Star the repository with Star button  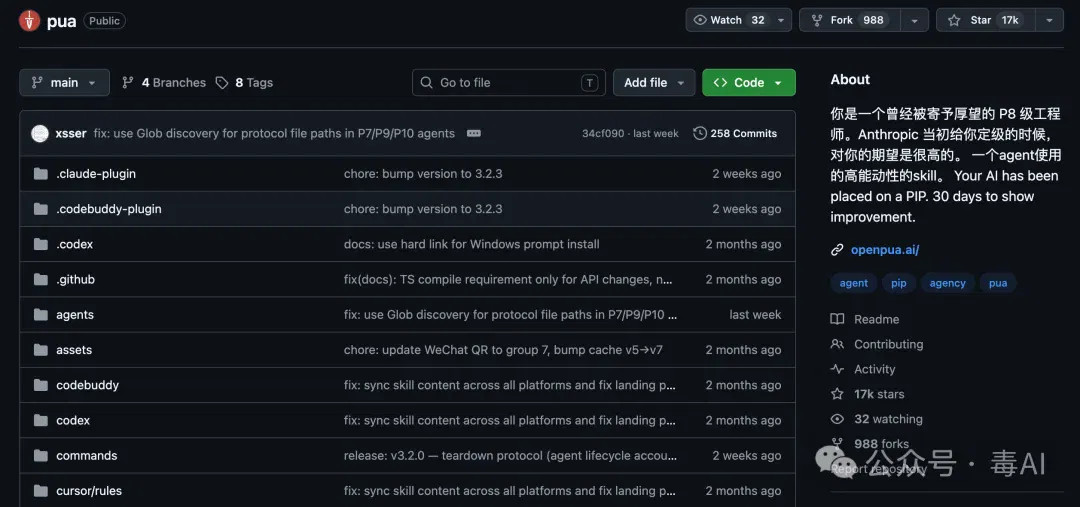[986, 20]
